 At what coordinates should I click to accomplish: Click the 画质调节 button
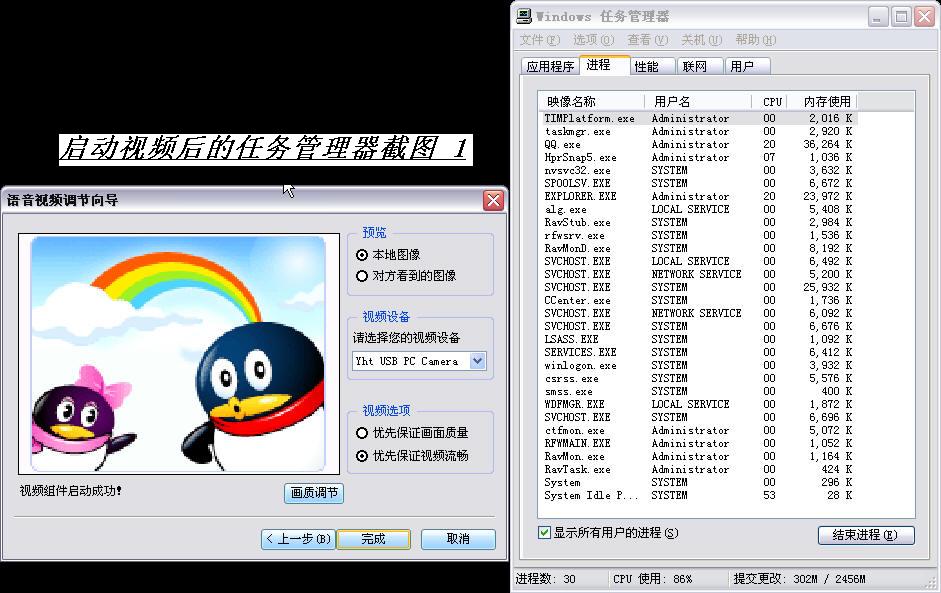click(x=314, y=493)
